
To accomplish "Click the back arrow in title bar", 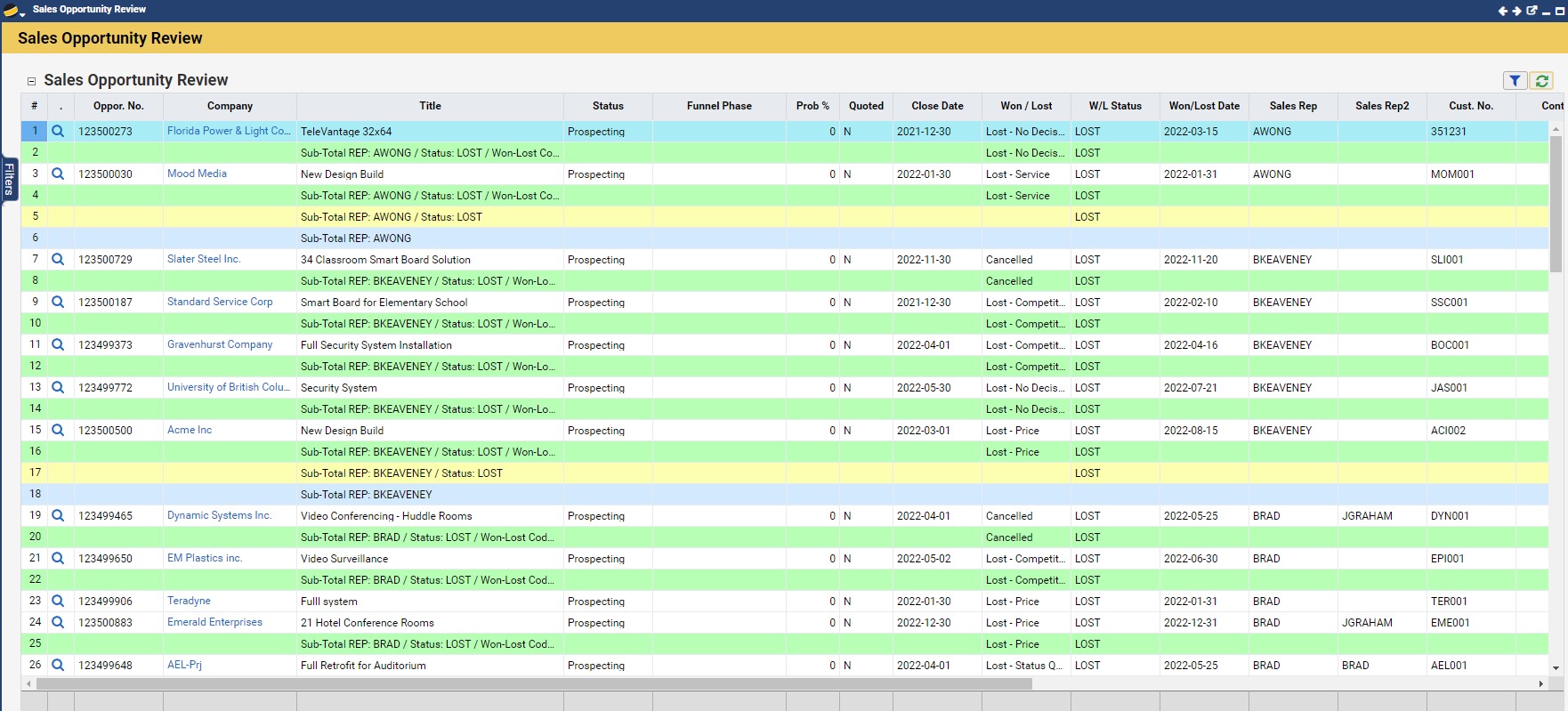I will [x=1503, y=11].
